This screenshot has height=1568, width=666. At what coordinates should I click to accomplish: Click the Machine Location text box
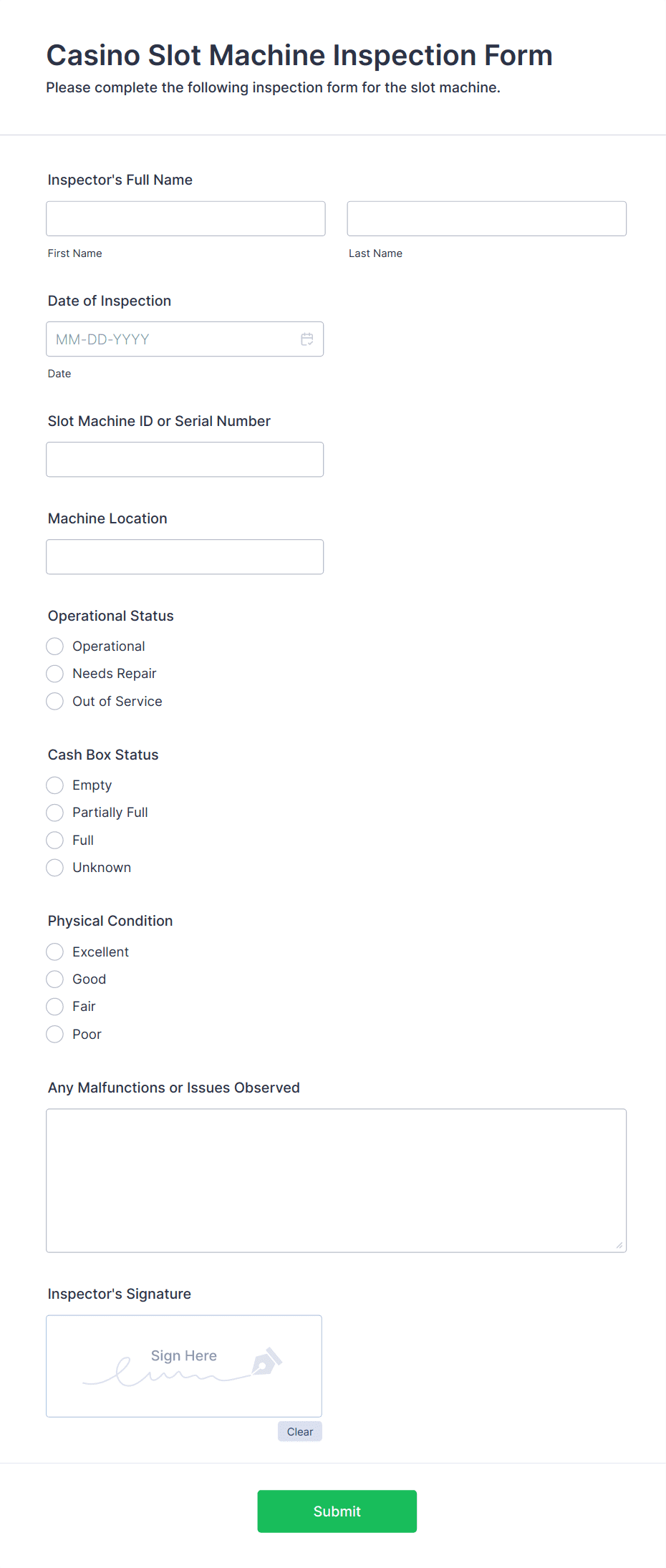(185, 557)
